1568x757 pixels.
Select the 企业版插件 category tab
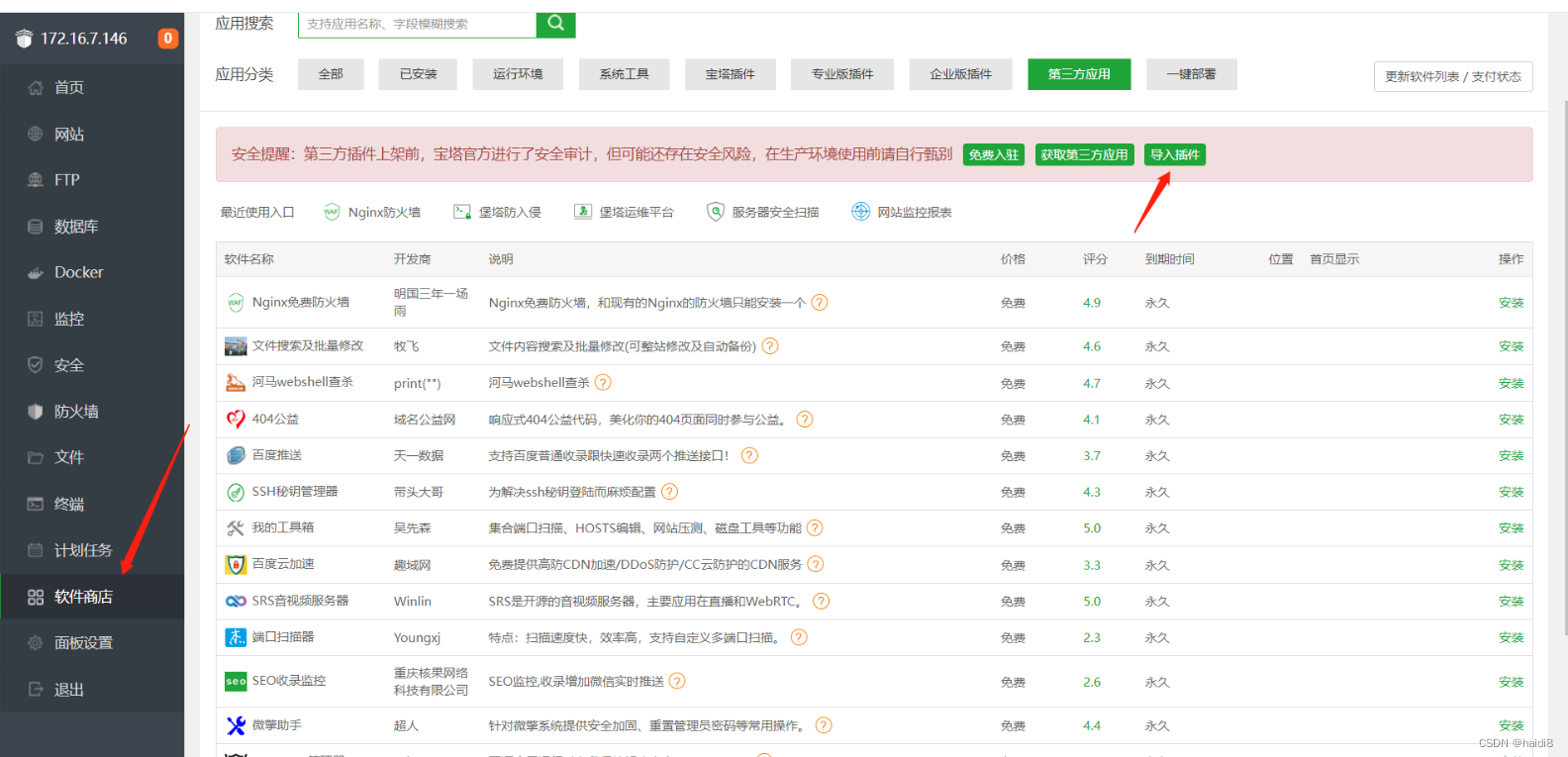[961, 74]
